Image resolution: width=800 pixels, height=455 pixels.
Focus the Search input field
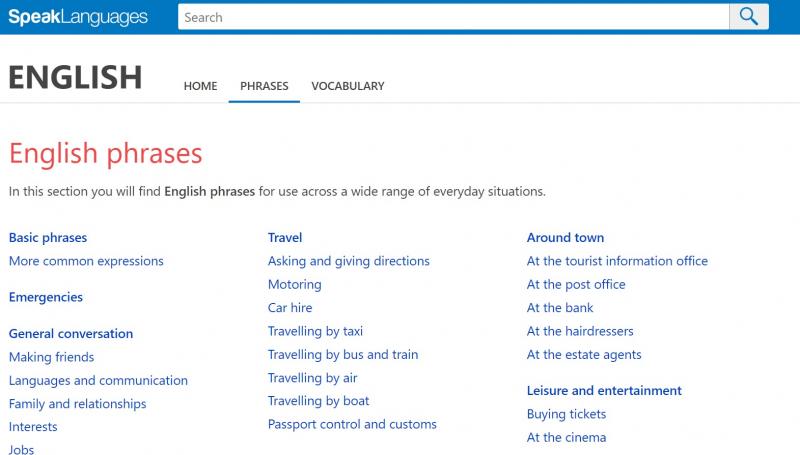453,17
